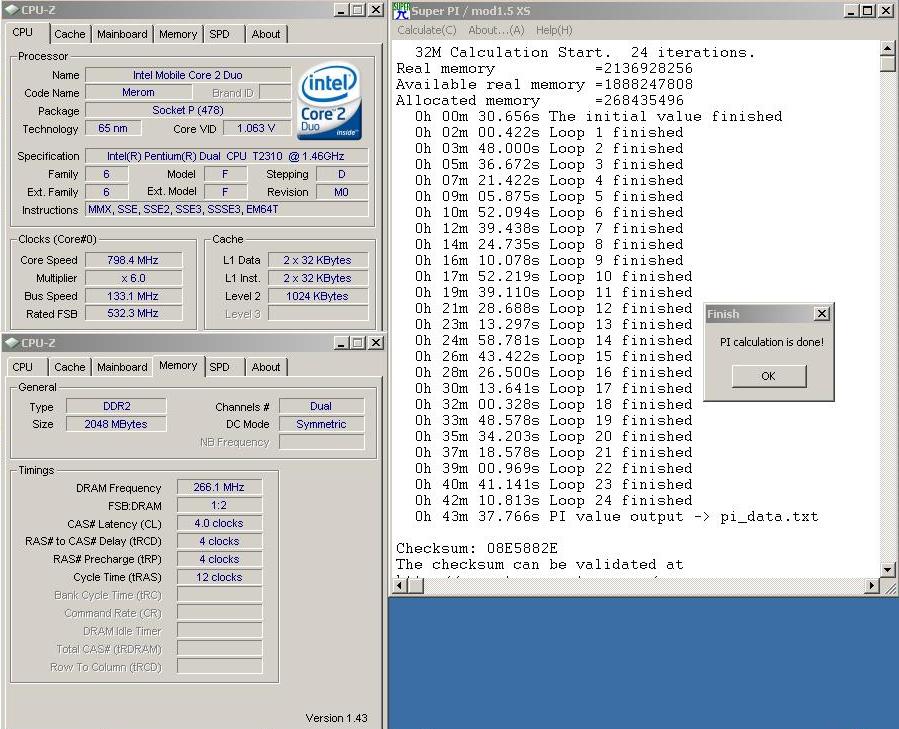
Task: Click the CAS# Latency value '4.0 clocks'
Action: click(x=220, y=523)
